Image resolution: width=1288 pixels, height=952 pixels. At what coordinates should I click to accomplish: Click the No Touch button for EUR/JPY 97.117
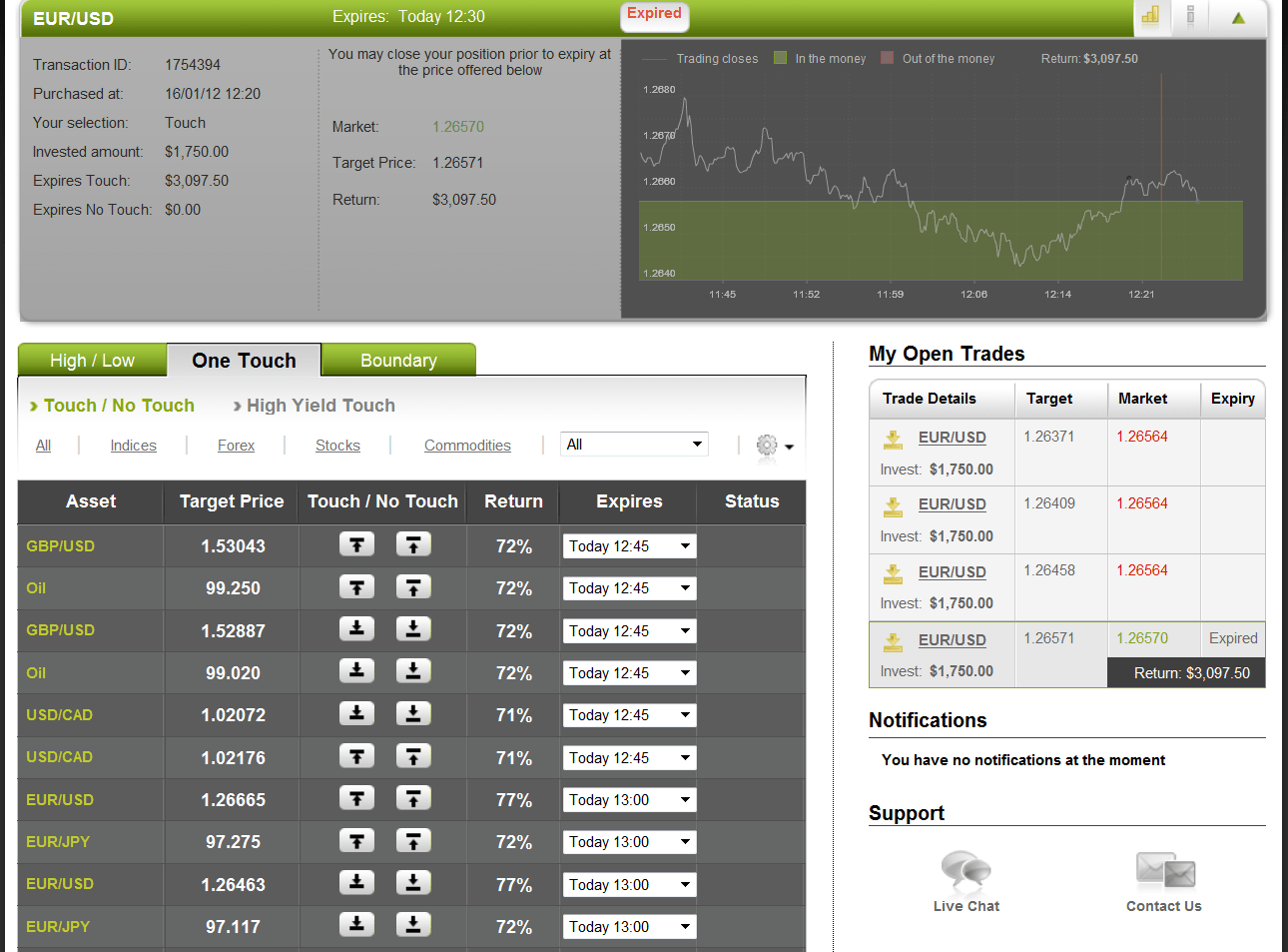(412, 926)
